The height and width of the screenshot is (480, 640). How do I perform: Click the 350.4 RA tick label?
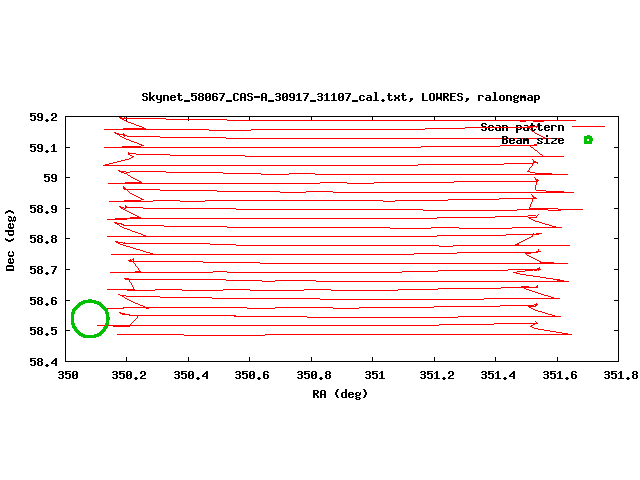[191, 375]
